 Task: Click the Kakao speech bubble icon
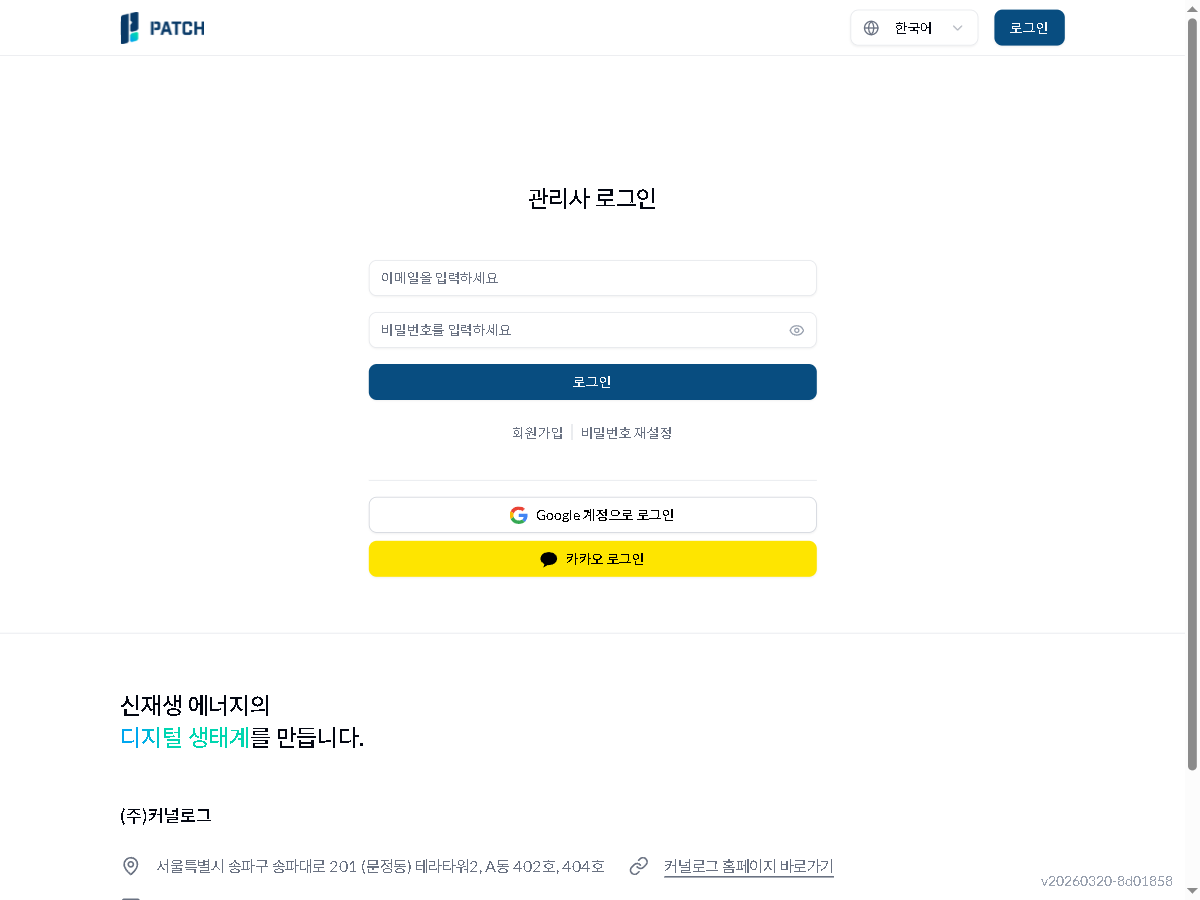pyautogui.click(x=549, y=559)
